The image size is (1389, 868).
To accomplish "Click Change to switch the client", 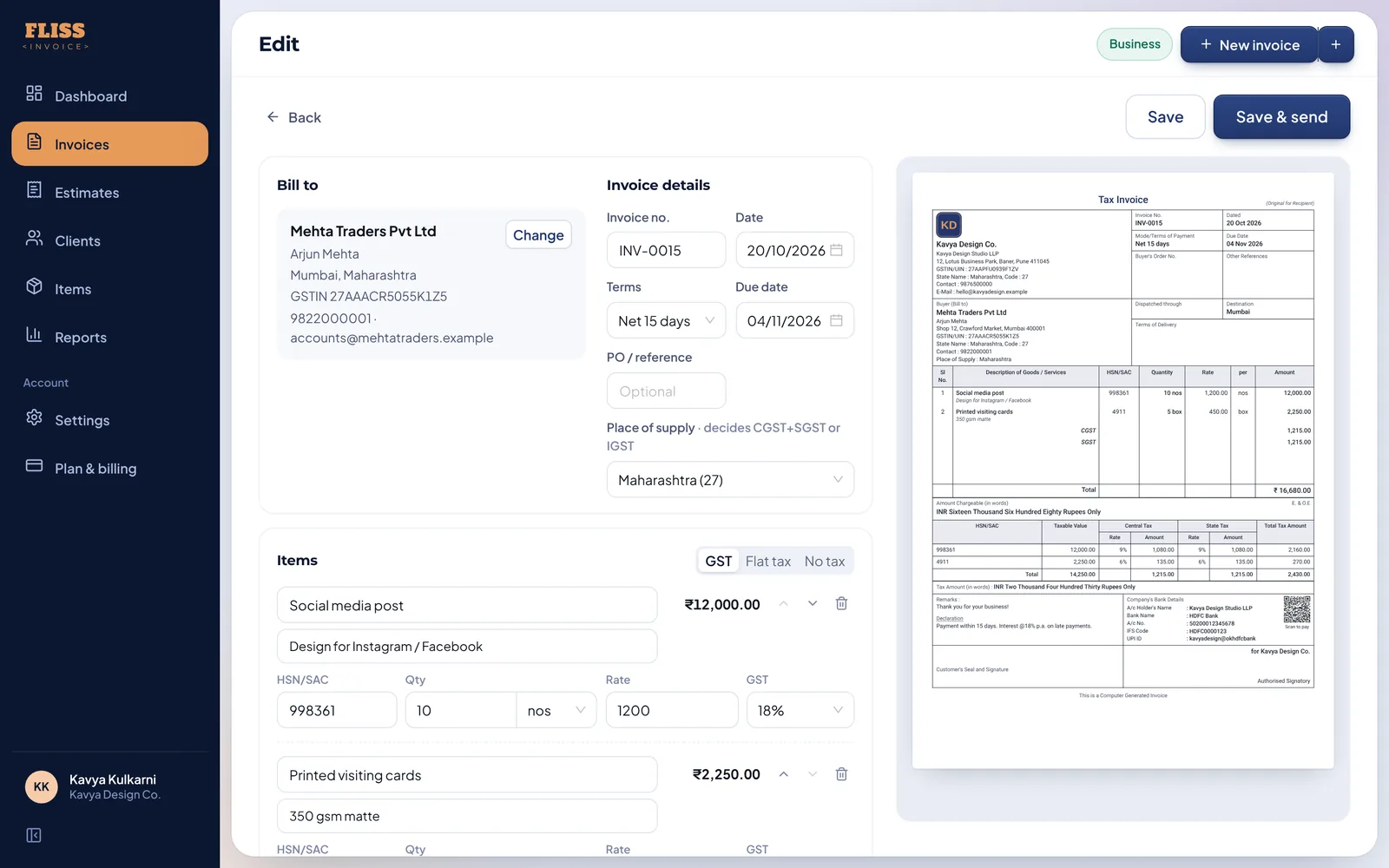I will (x=538, y=235).
